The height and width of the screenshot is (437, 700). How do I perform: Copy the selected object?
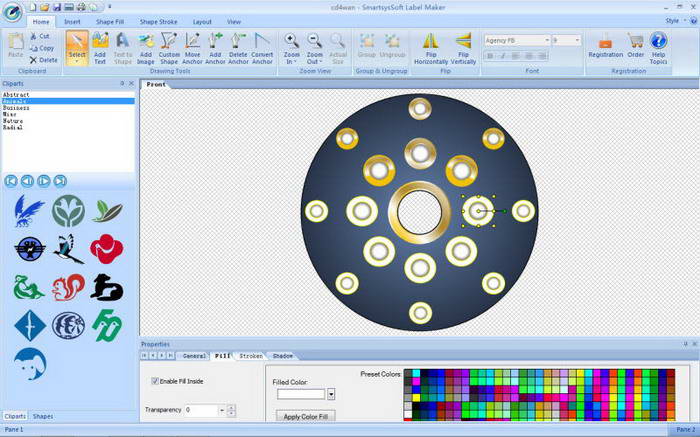tap(42, 48)
